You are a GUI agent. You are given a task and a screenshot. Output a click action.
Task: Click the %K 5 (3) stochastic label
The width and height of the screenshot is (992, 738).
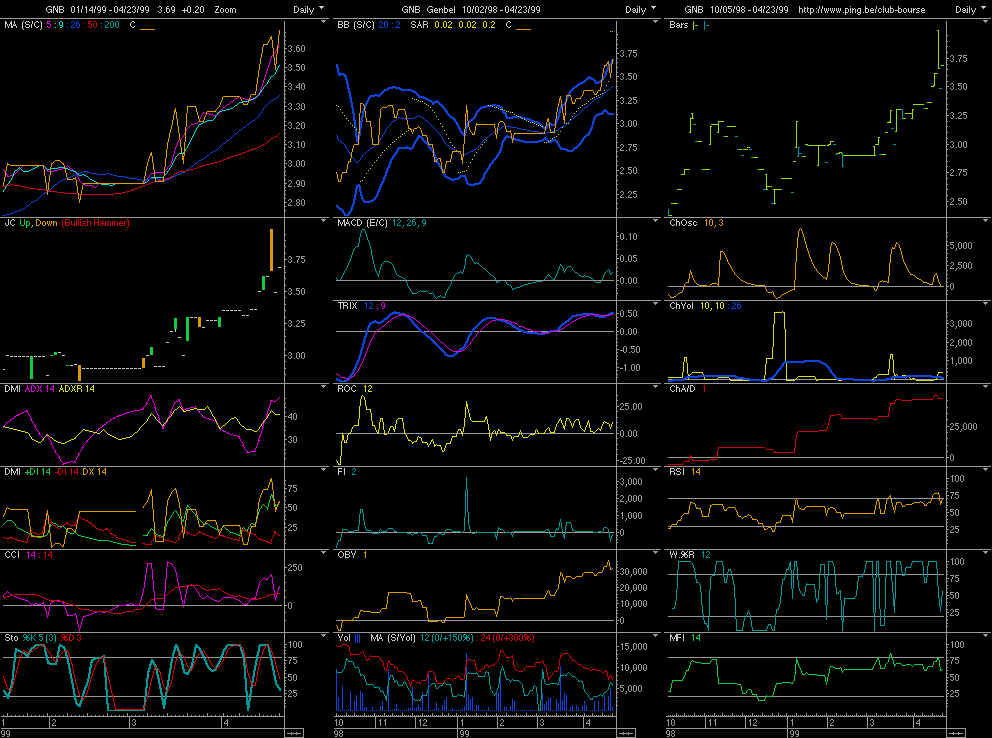point(40,637)
